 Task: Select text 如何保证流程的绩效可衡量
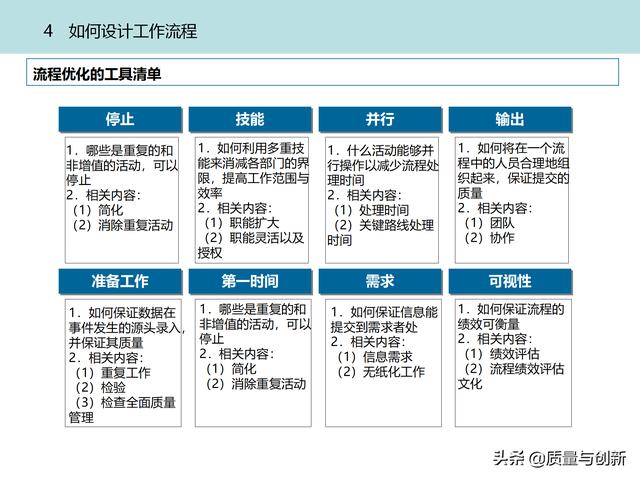(511, 317)
